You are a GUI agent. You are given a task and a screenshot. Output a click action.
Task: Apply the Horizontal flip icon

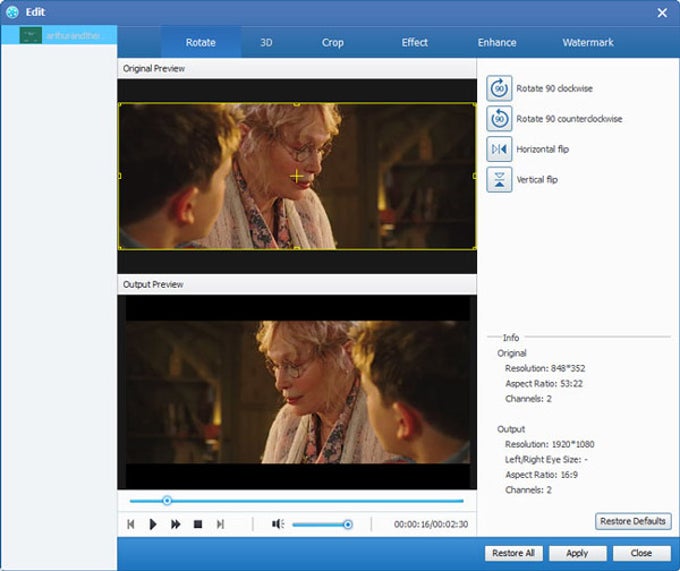(499, 149)
